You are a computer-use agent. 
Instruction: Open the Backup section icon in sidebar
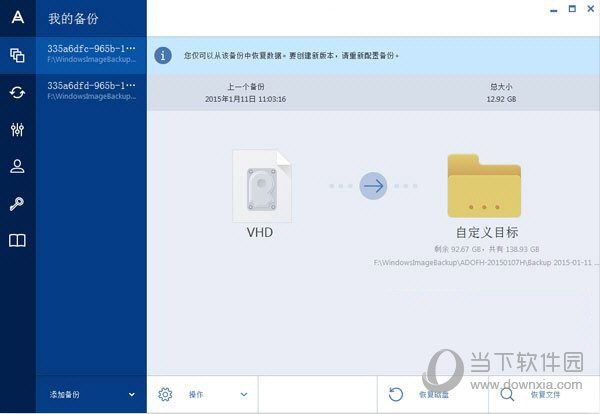tap(17, 55)
